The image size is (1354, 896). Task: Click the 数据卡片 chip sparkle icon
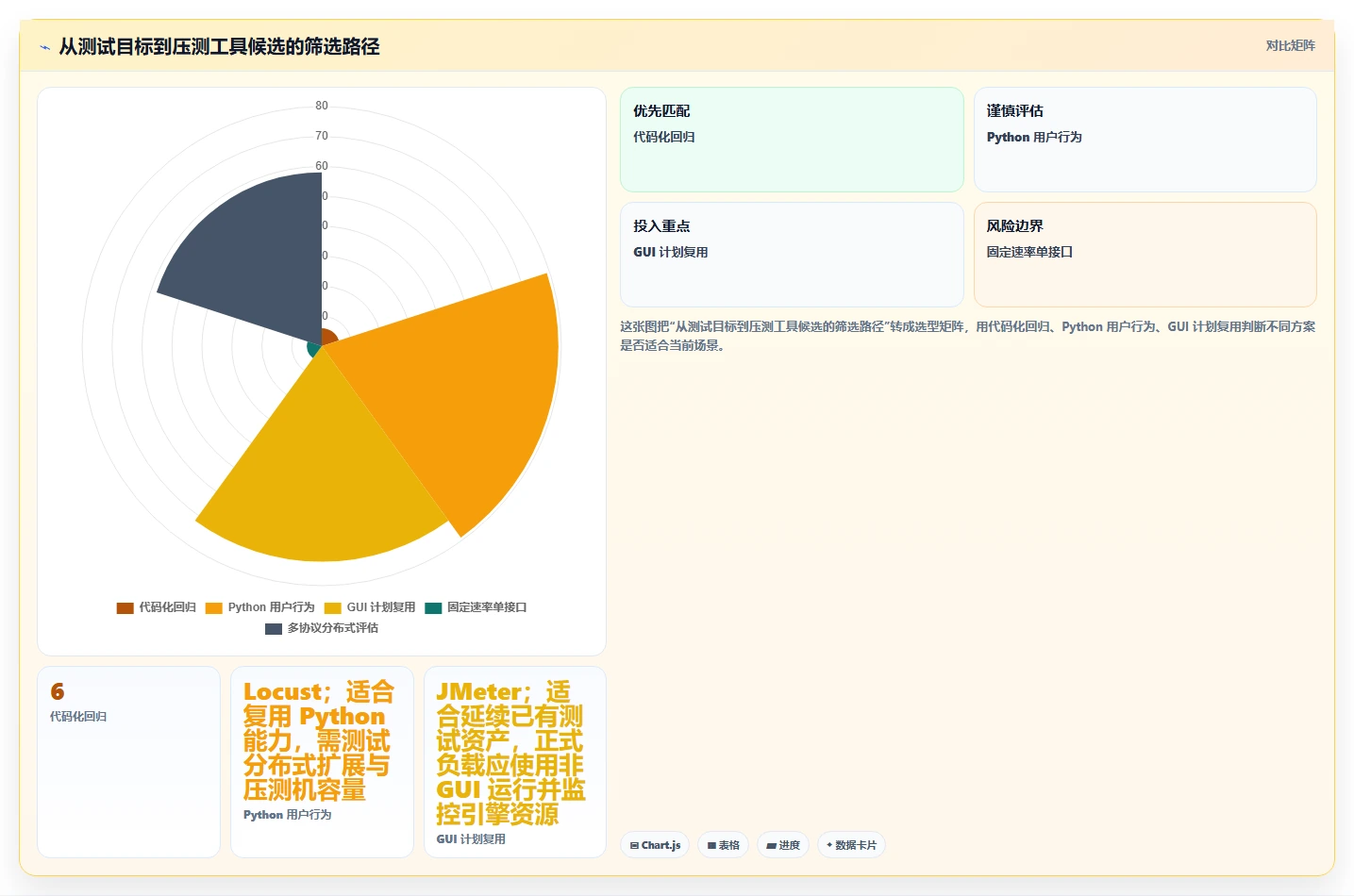[x=829, y=845]
